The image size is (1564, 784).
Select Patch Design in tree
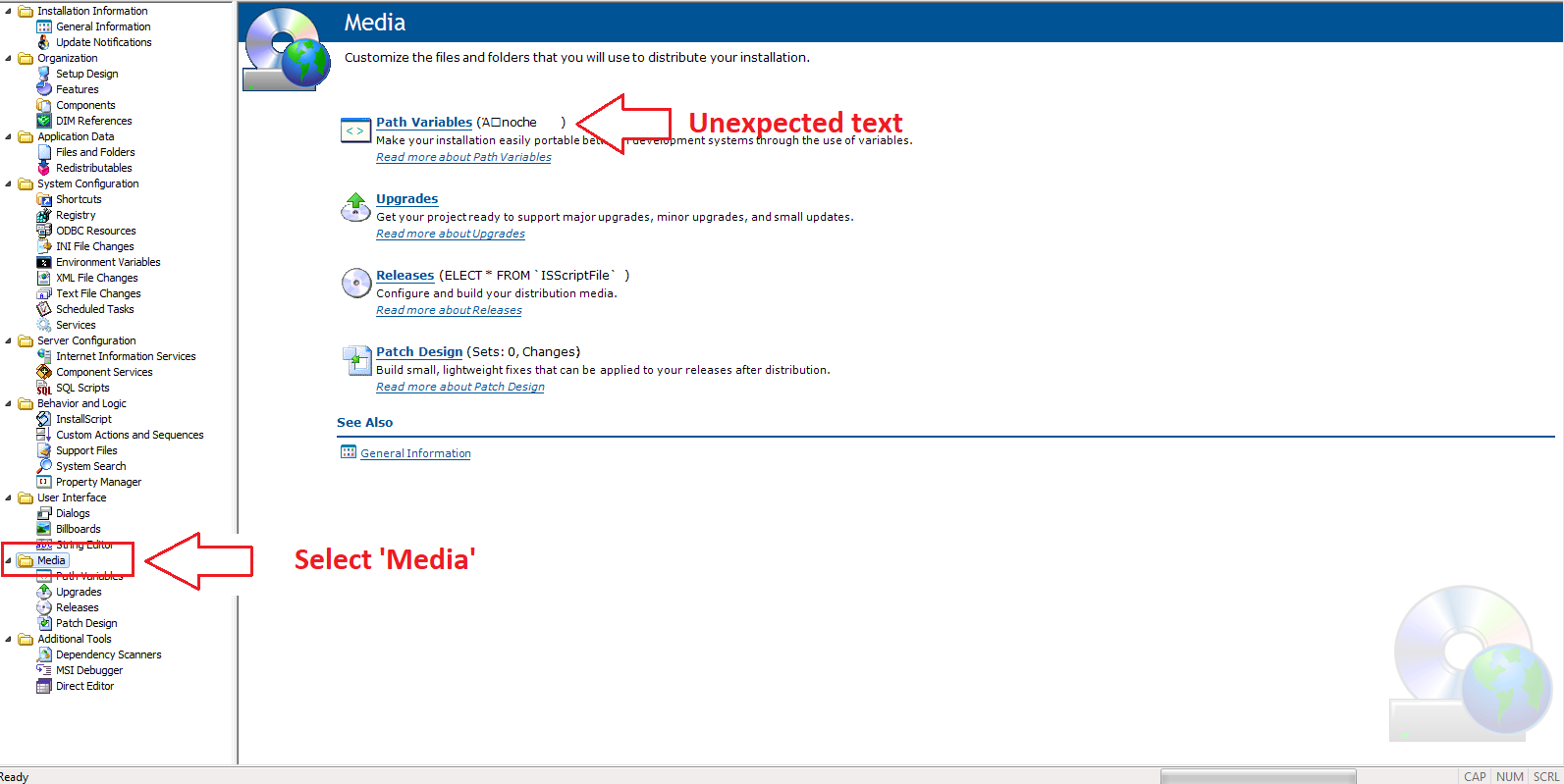tap(86, 623)
